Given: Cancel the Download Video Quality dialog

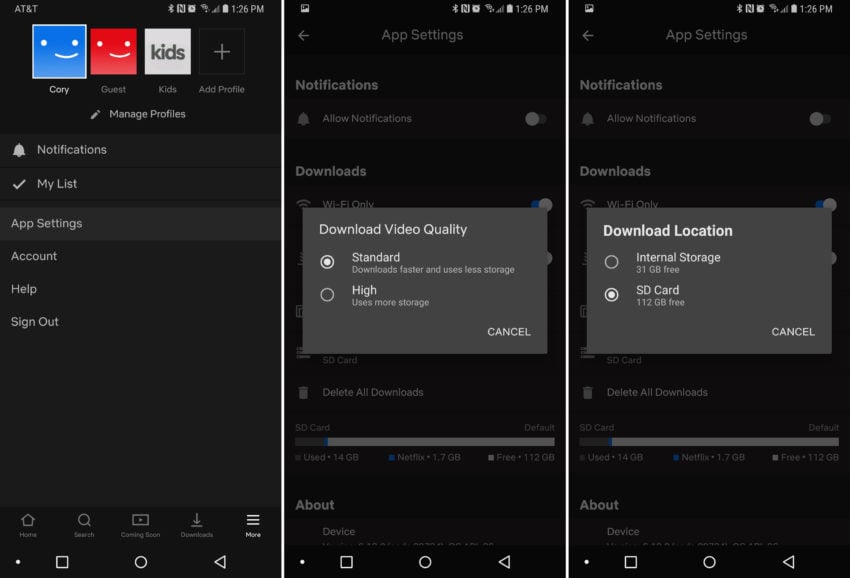Looking at the screenshot, I should (508, 332).
